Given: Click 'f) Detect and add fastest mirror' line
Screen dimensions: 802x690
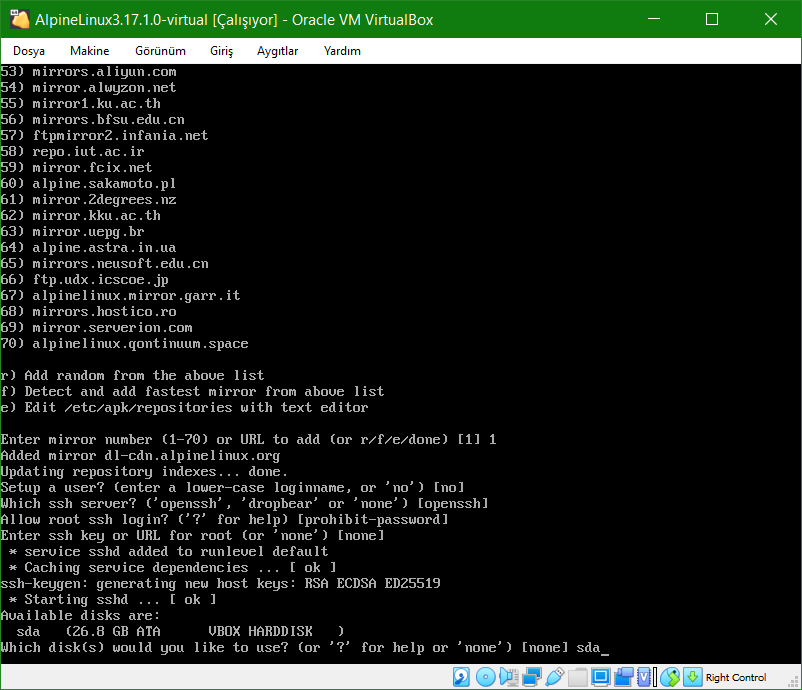Looking at the screenshot, I should click(x=192, y=392).
